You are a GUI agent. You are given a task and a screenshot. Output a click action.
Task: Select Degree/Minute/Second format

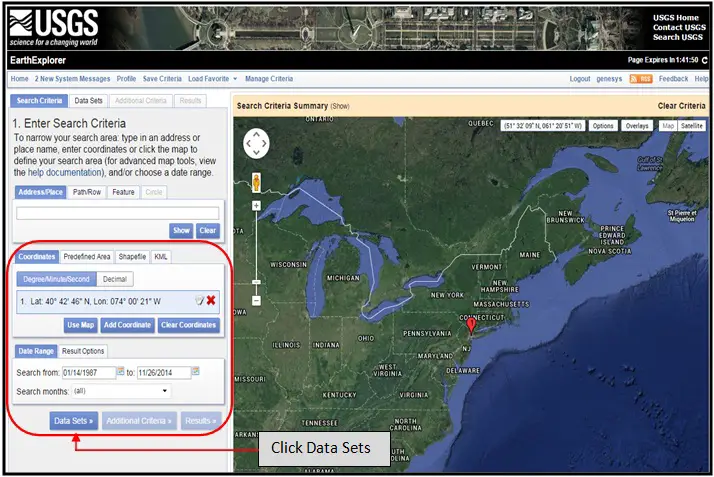click(x=56, y=279)
